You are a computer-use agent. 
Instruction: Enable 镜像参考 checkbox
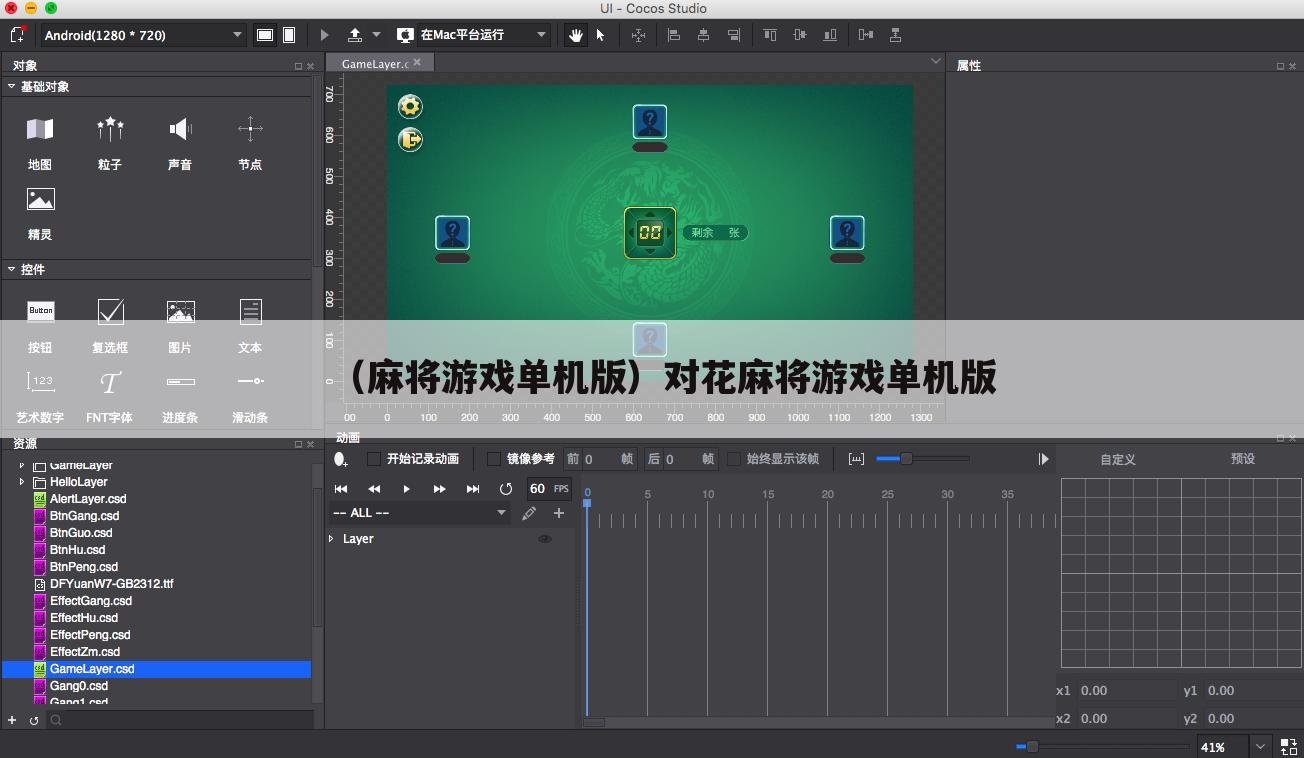pos(494,459)
